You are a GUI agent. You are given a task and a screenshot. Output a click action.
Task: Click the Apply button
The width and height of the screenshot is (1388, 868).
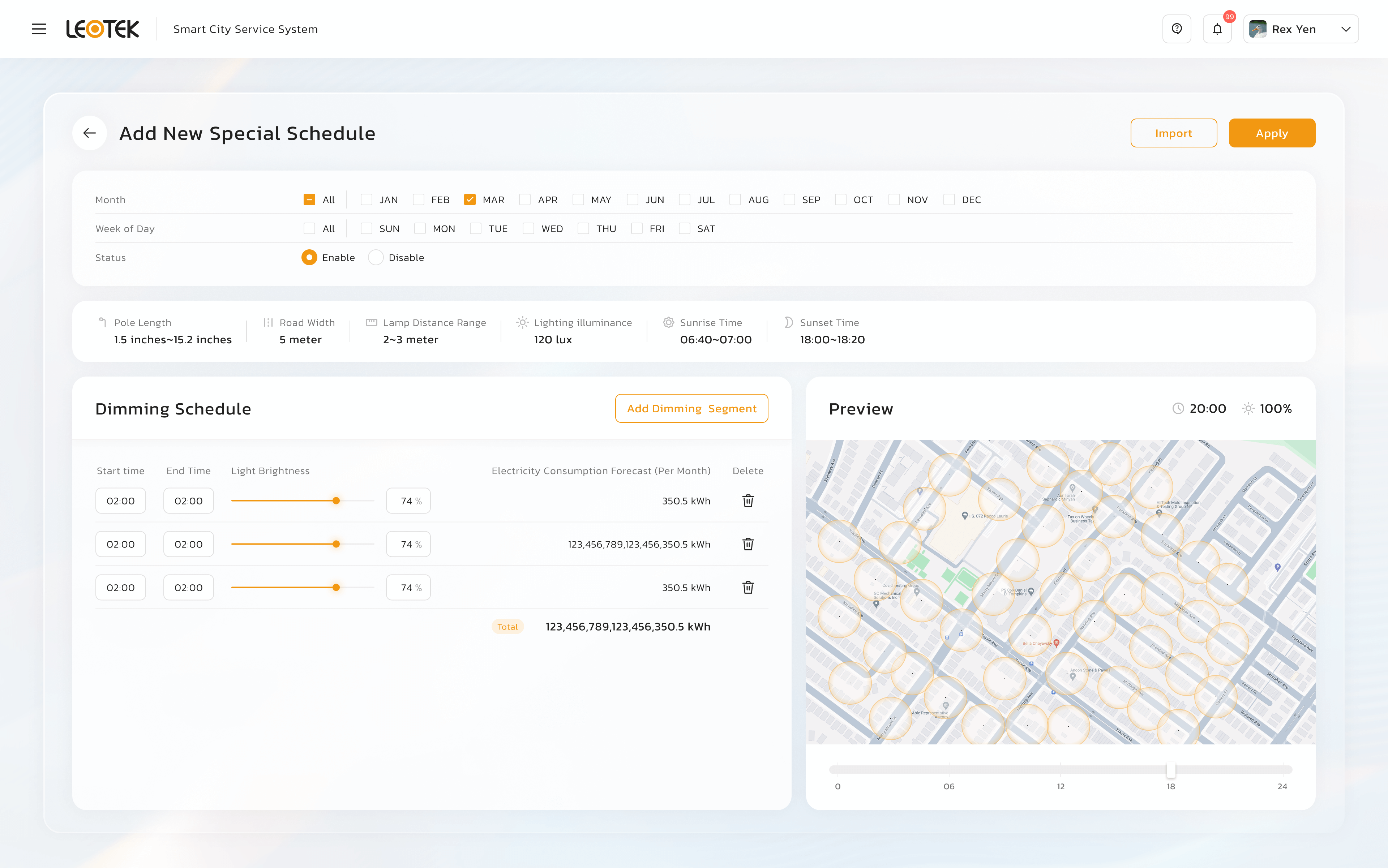pyautogui.click(x=1271, y=133)
